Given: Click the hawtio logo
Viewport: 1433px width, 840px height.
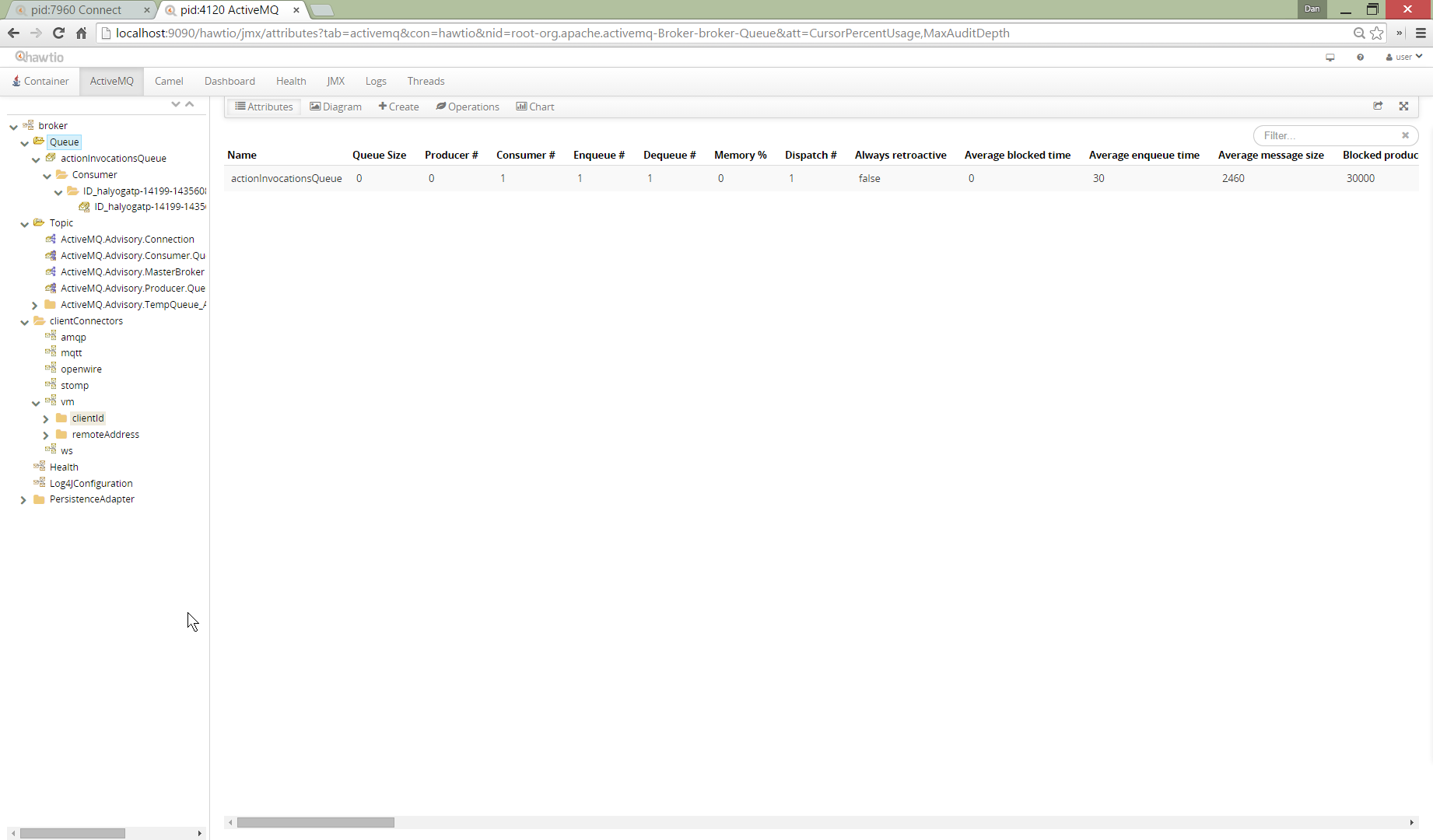Looking at the screenshot, I should [40, 57].
